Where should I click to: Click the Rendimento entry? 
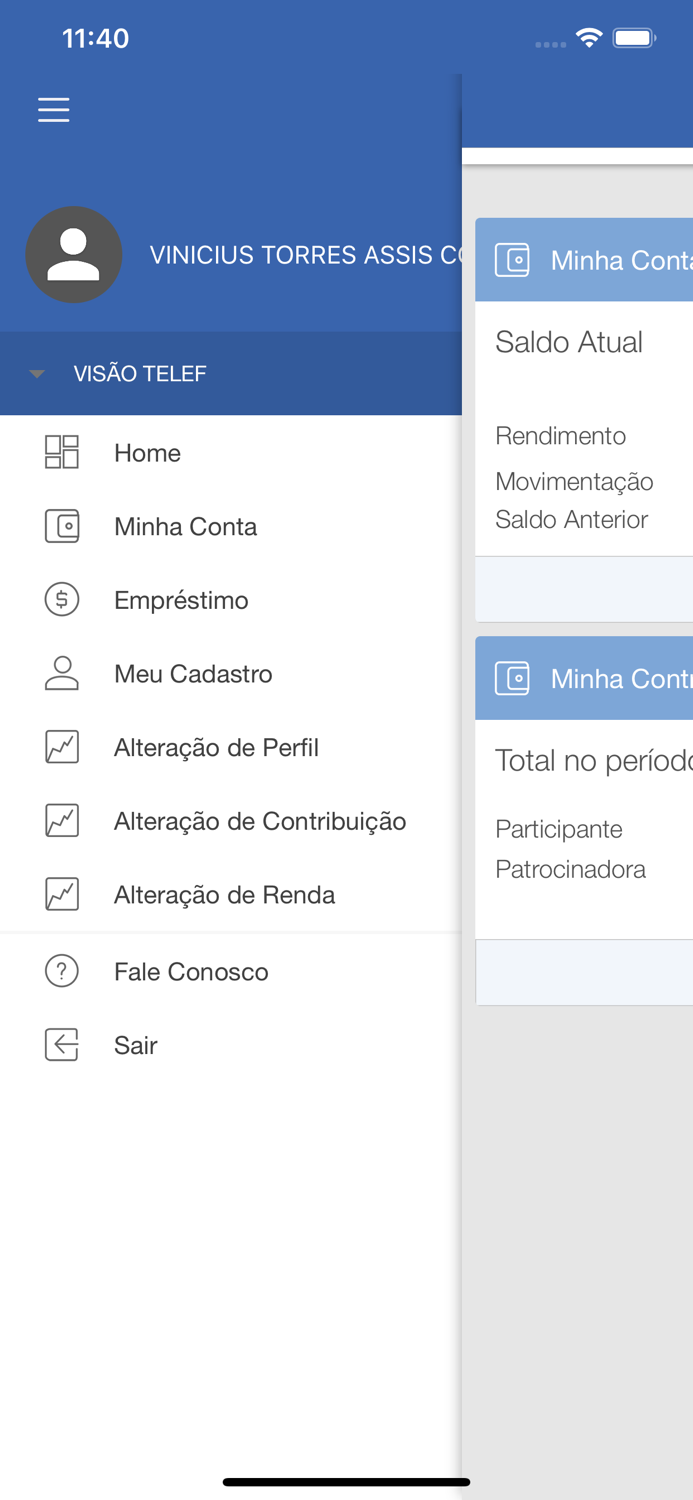tap(560, 436)
